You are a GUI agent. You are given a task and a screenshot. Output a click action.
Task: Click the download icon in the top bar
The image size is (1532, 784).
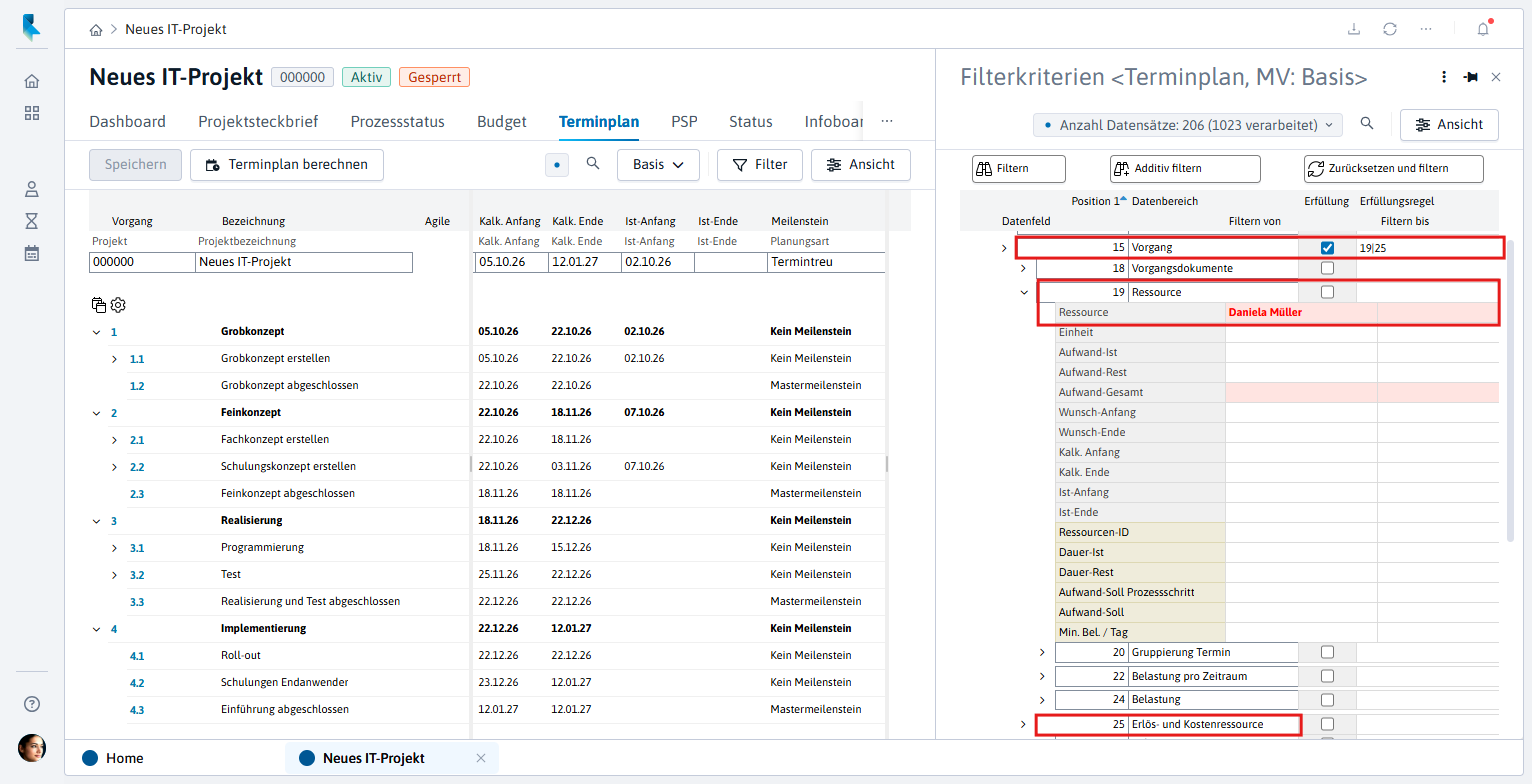[x=1354, y=29]
